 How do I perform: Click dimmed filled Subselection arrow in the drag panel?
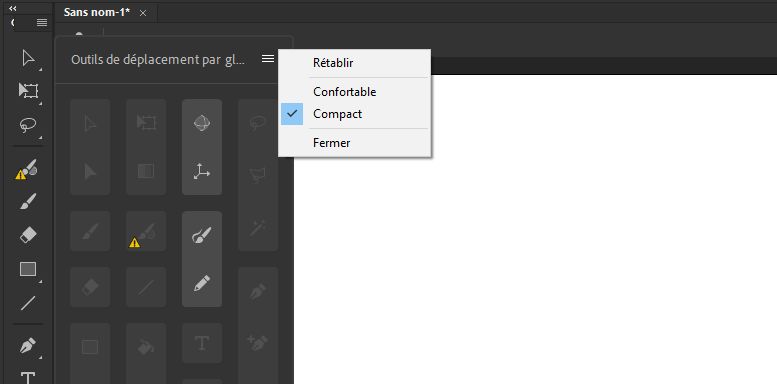click(x=90, y=171)
